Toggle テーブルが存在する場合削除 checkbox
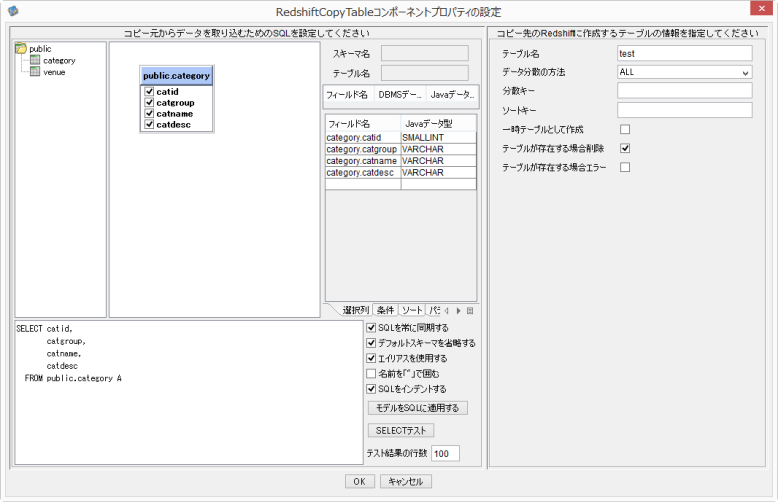The width and height of the screenshot is (778, 502). [x=625, y=148]
